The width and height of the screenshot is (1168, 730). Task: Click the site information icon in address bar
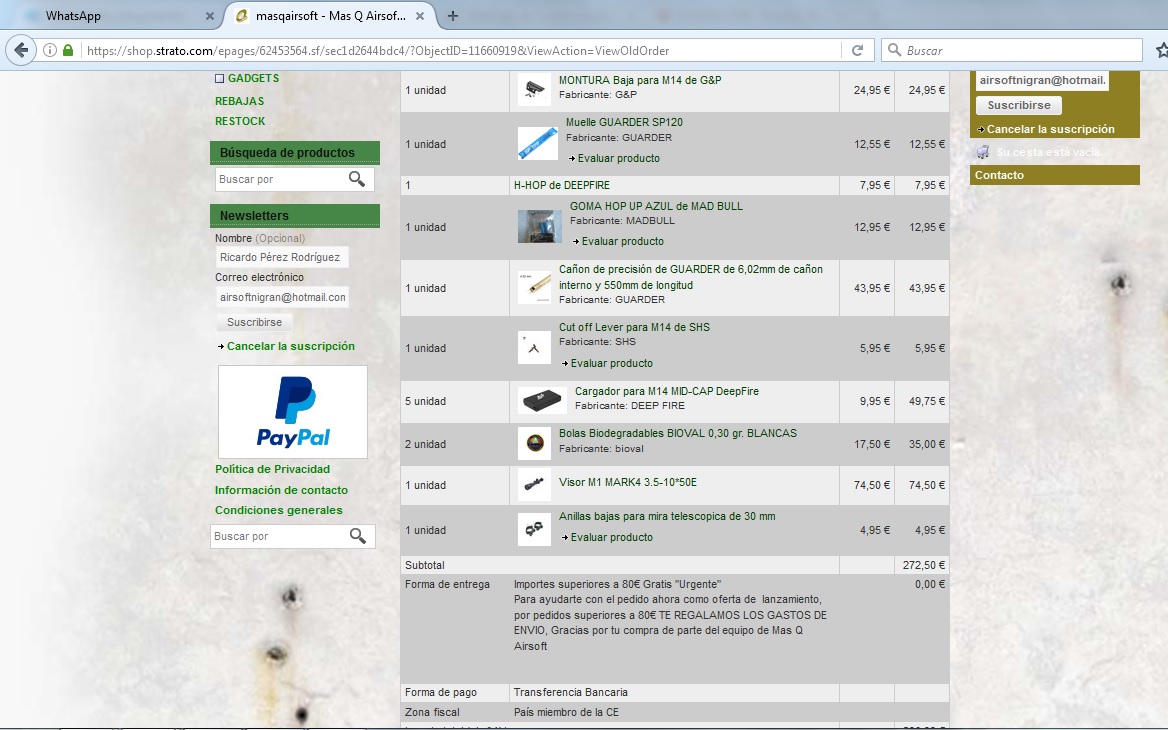tap(49, 51)
